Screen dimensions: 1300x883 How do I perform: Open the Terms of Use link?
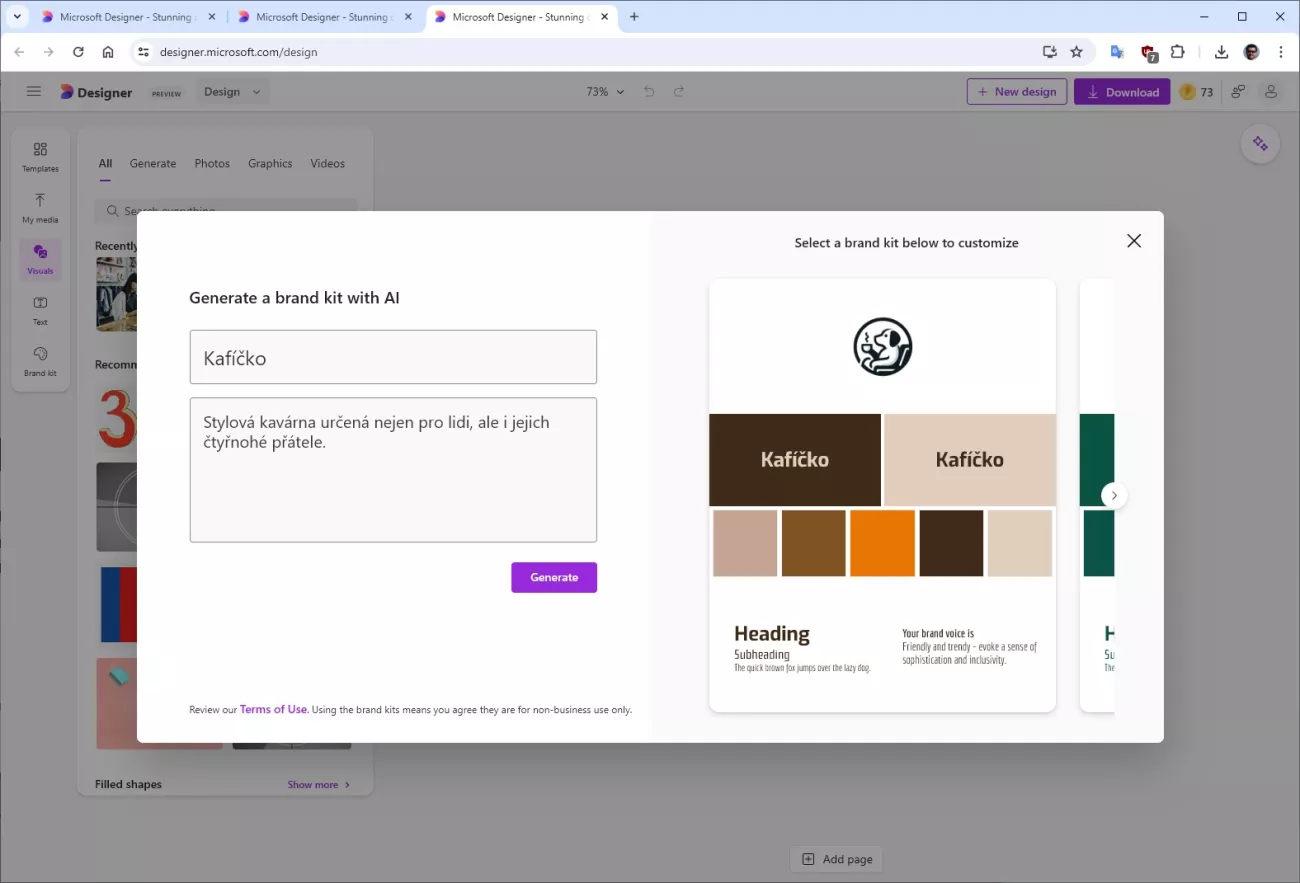click(x=273, y=709)
